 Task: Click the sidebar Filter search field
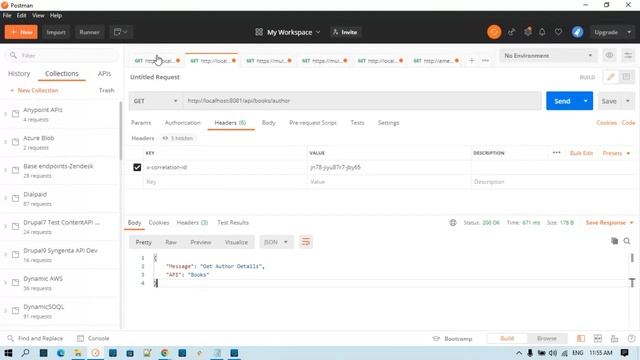pos(61,55)
